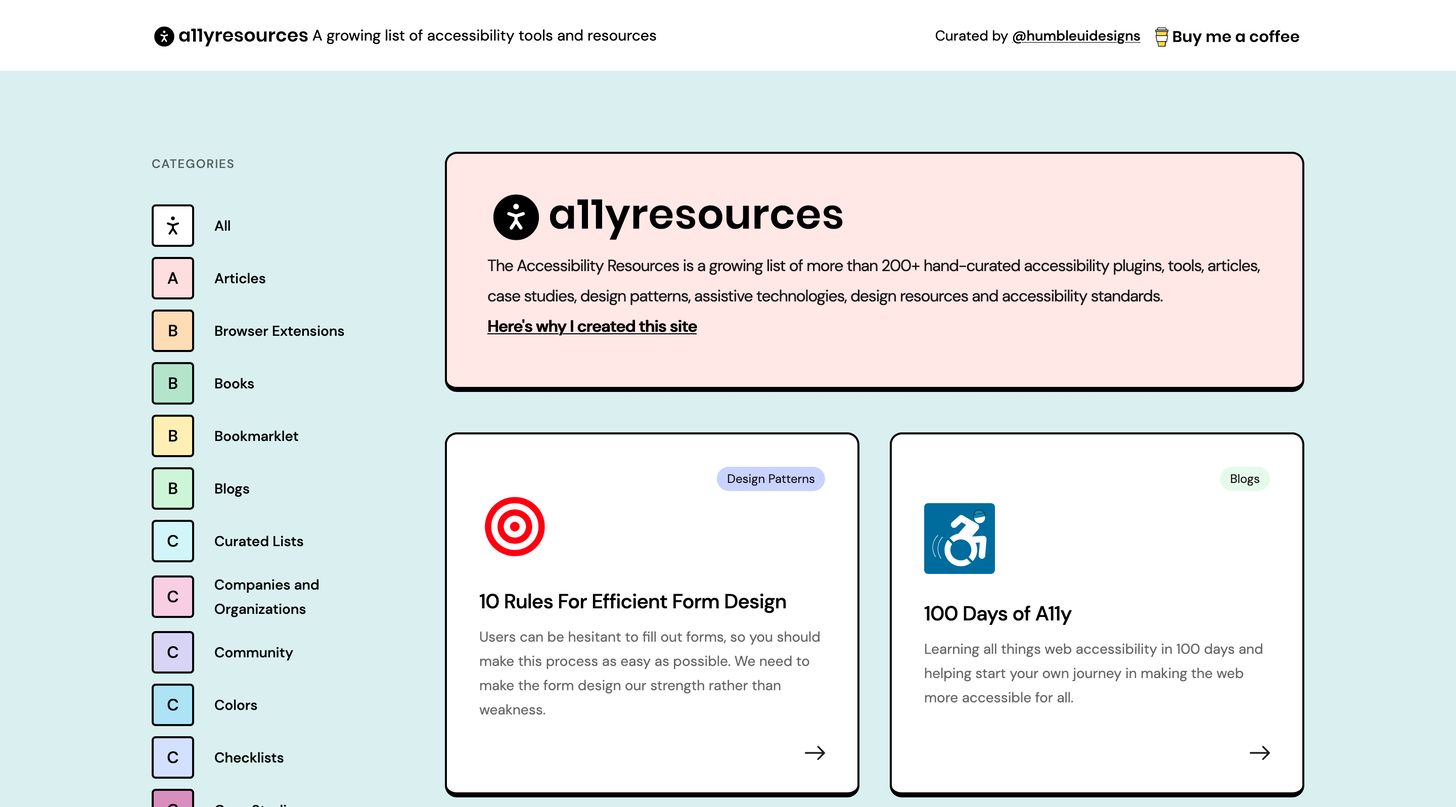Click the large a11yresources banner logo

668,216
